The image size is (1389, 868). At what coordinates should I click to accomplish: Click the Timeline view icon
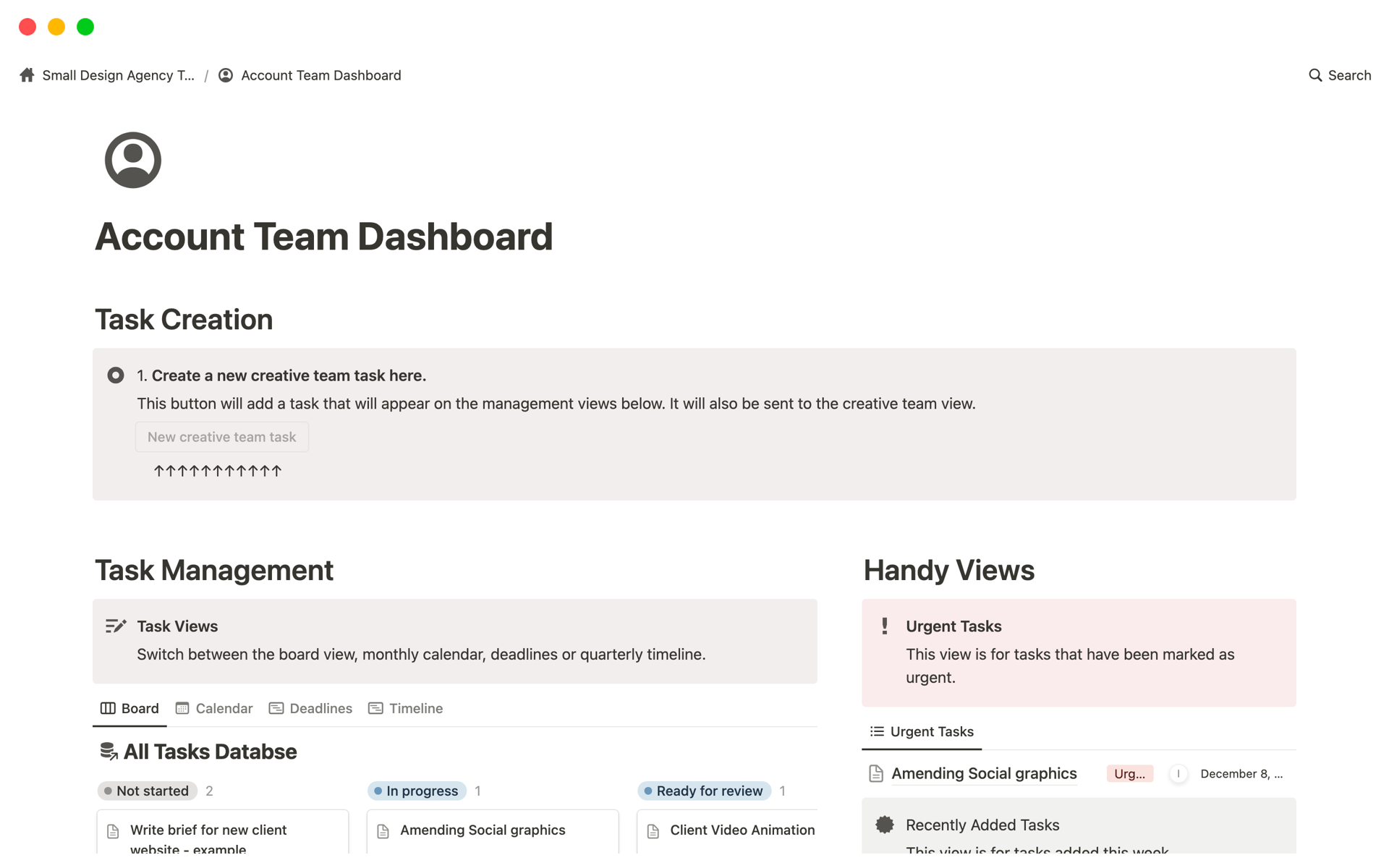click(x=375, y=708)
